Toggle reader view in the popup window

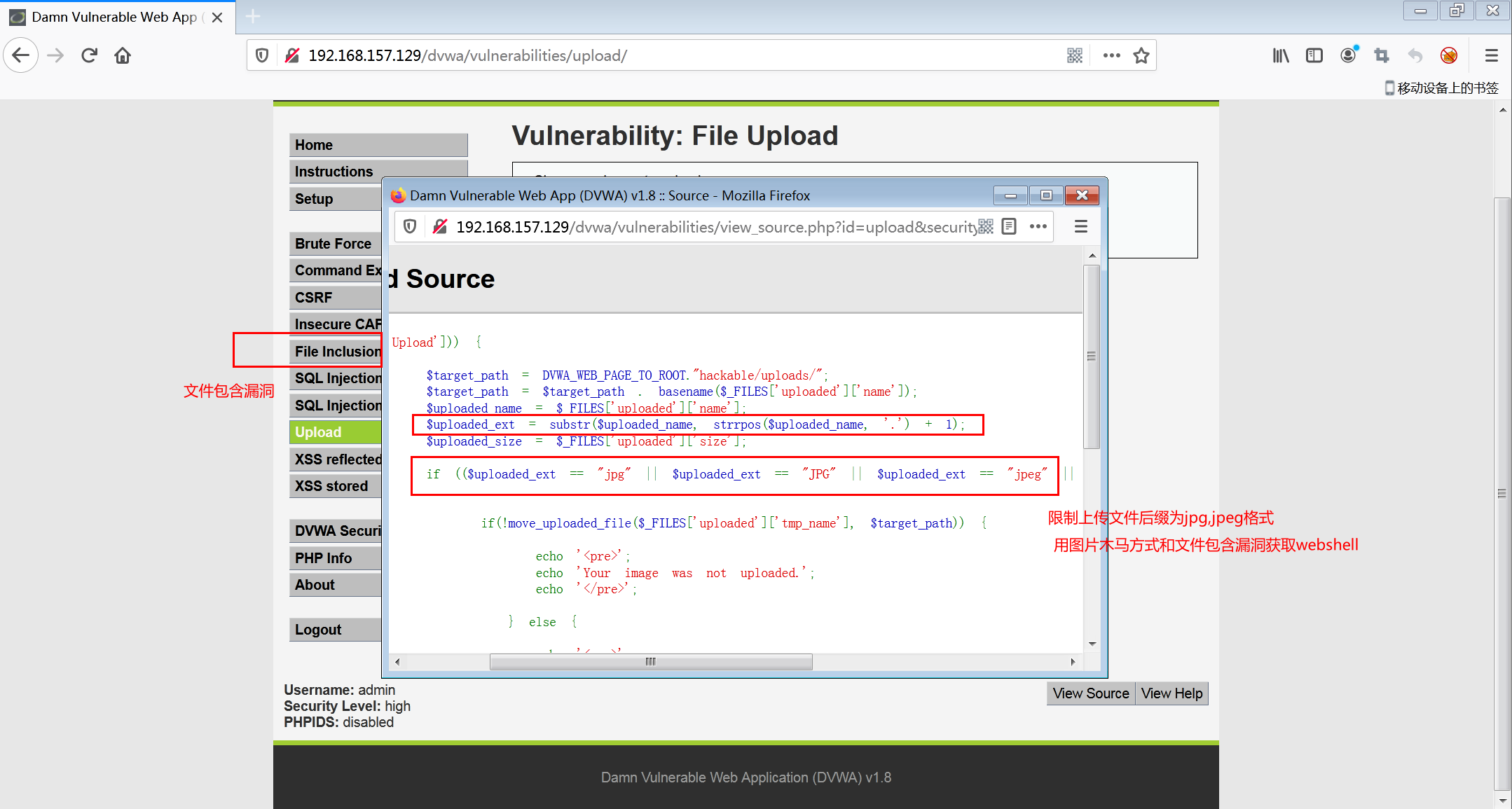pos(1009,226)
